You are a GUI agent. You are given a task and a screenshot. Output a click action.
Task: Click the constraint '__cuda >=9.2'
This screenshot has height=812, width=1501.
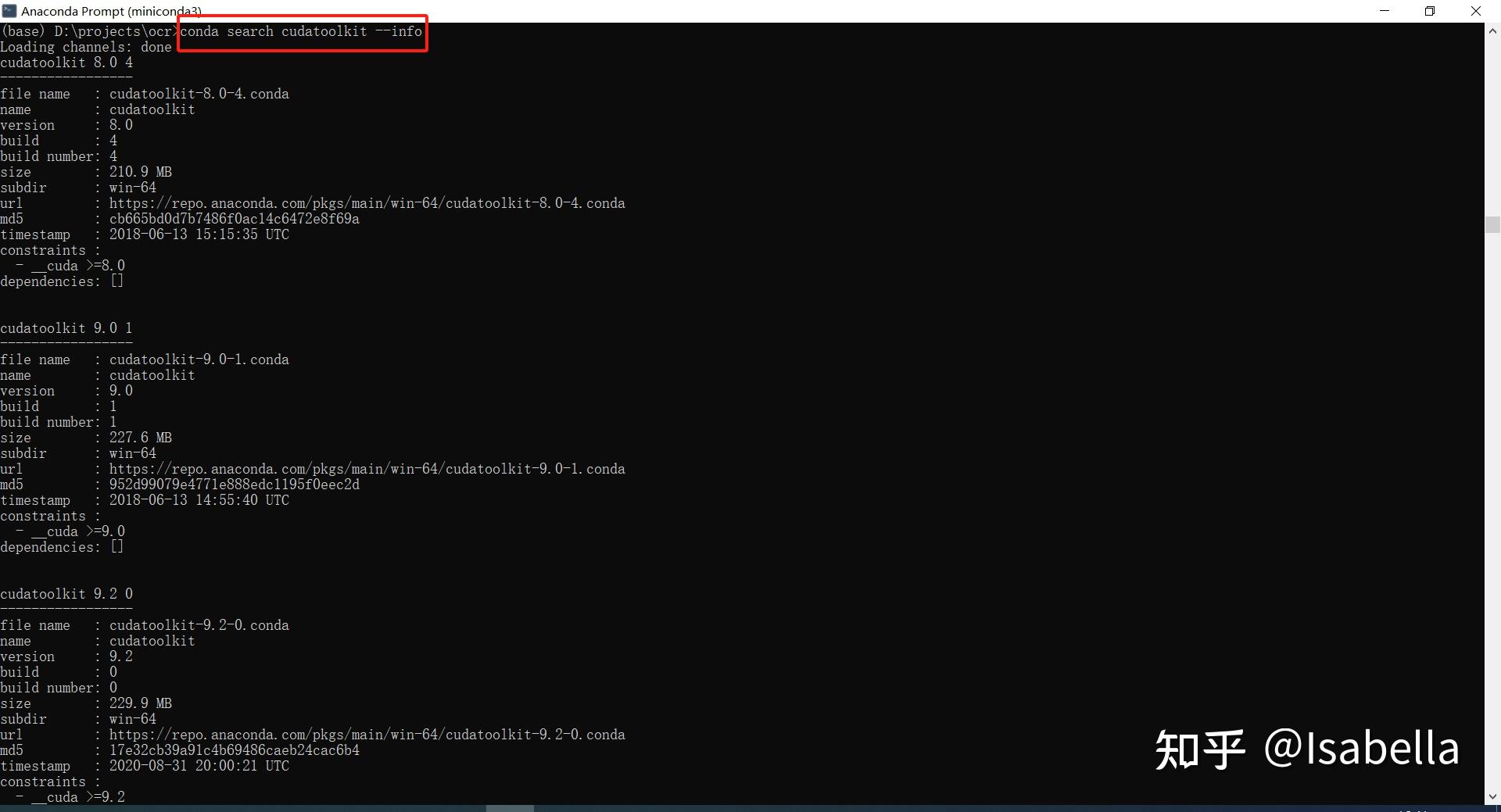coord(78,797)
